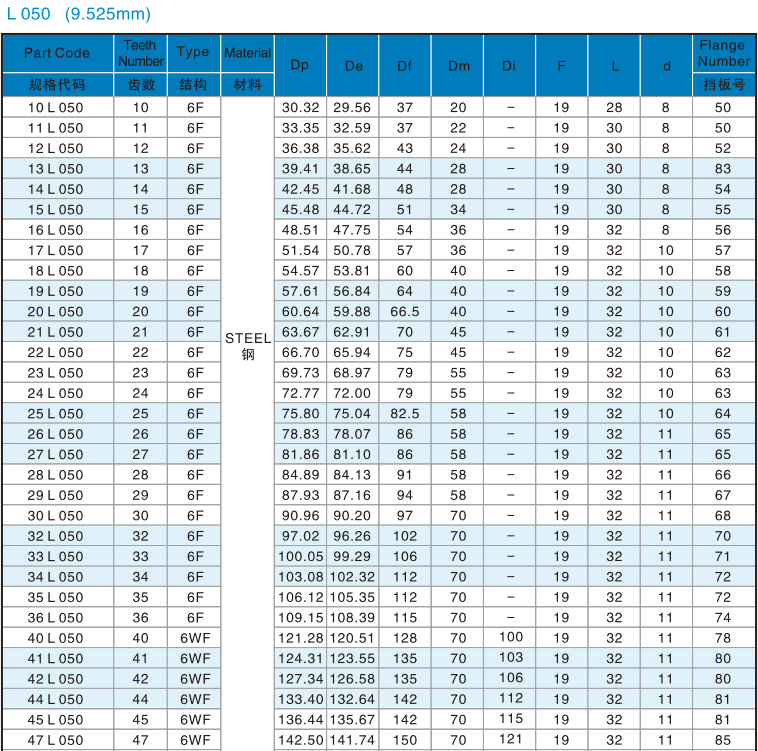Select part code "47 L 050" cell
758x751 pixels.
56,740
